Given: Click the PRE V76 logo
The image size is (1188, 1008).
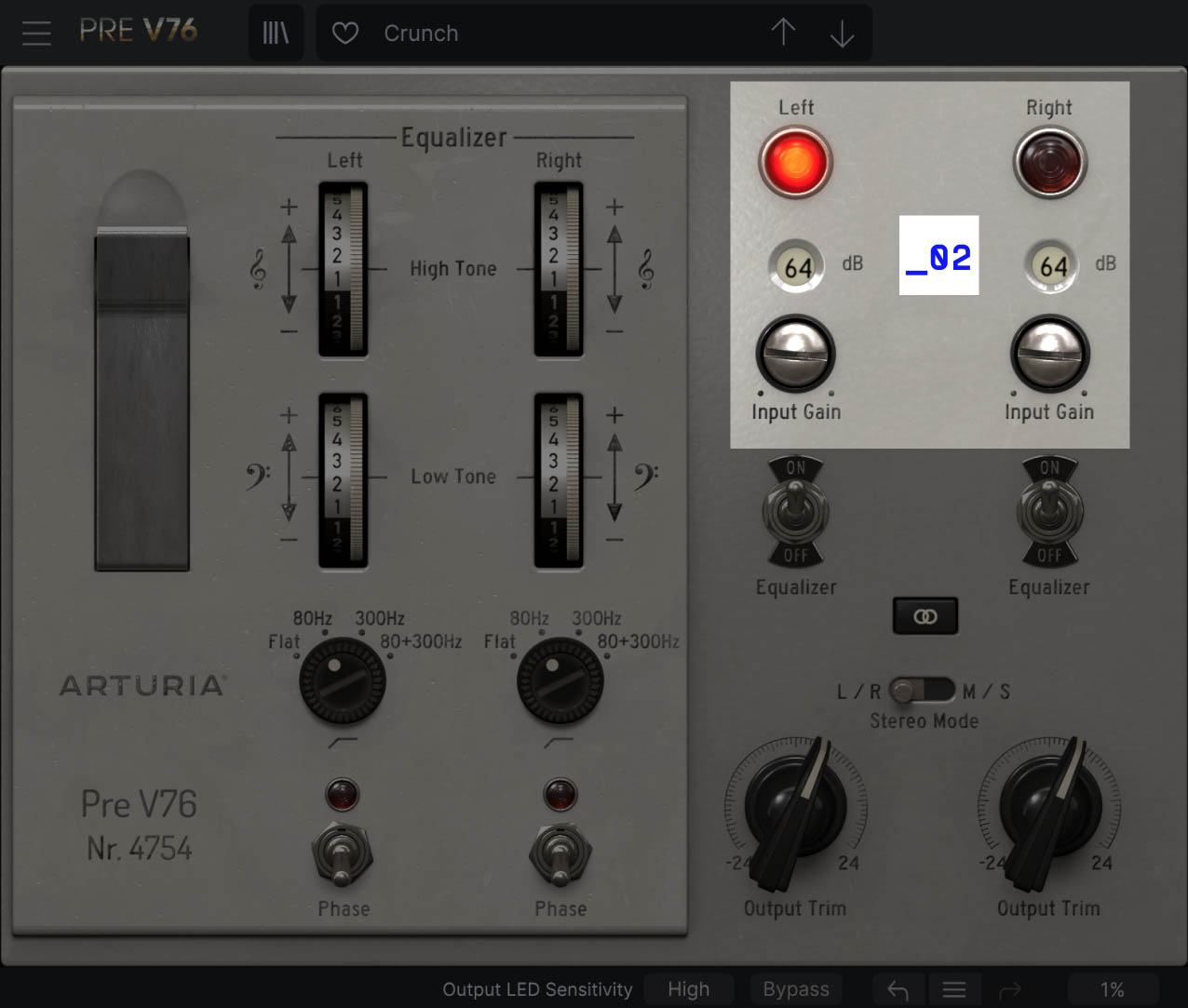Looking at the screenshot, I should point(138,29).
